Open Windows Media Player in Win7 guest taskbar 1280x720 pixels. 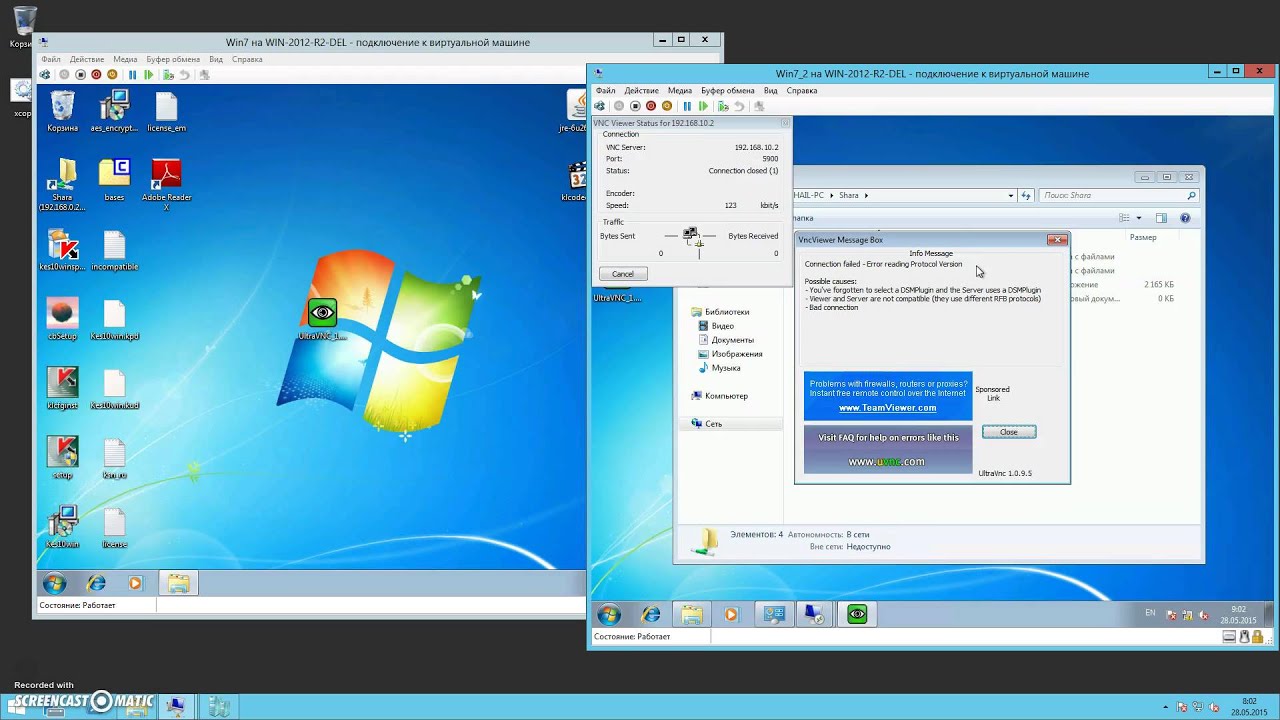point(136,583)
